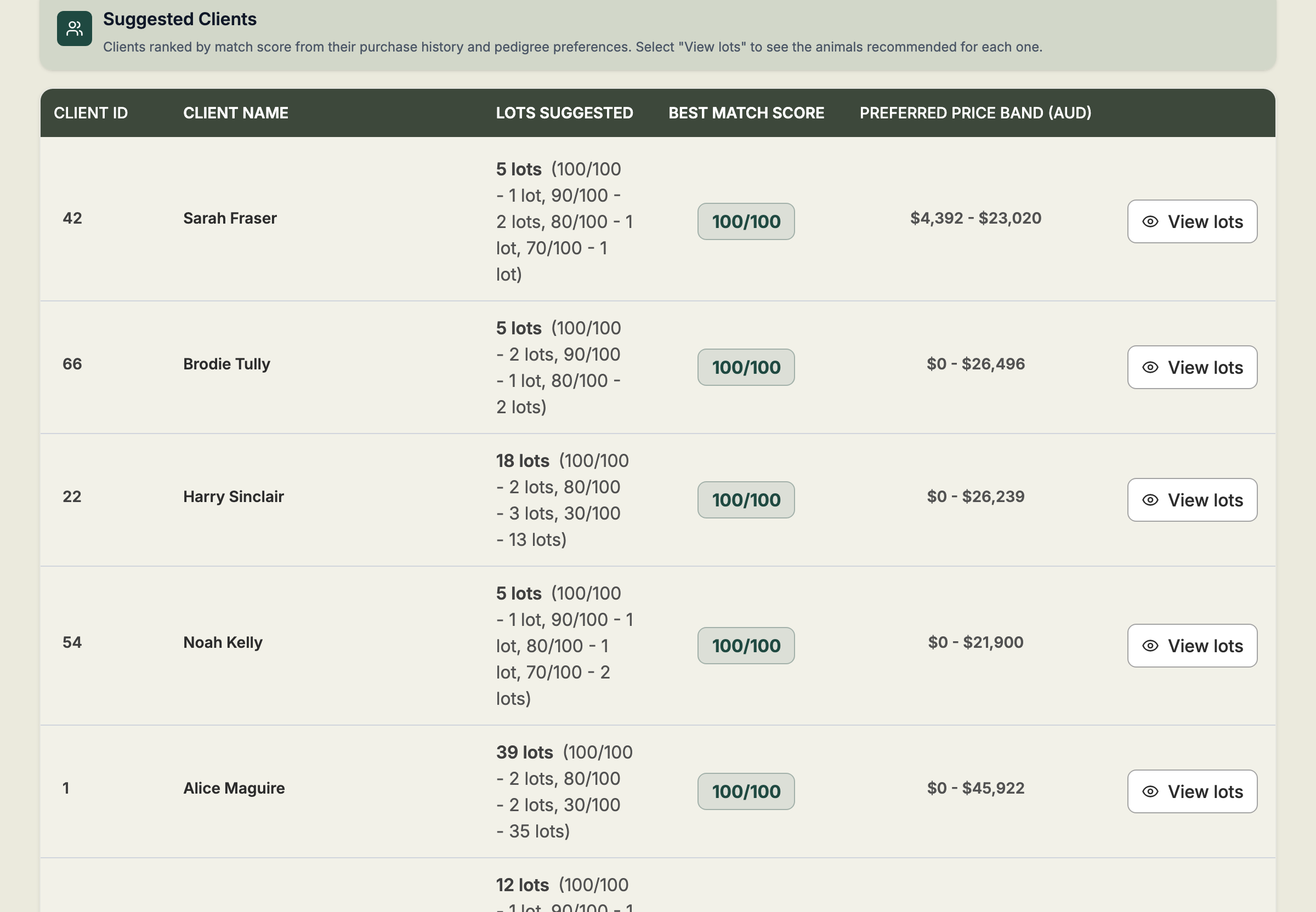Click Brodie Tully's 100/100 score badge

click(x=746, y=367)
